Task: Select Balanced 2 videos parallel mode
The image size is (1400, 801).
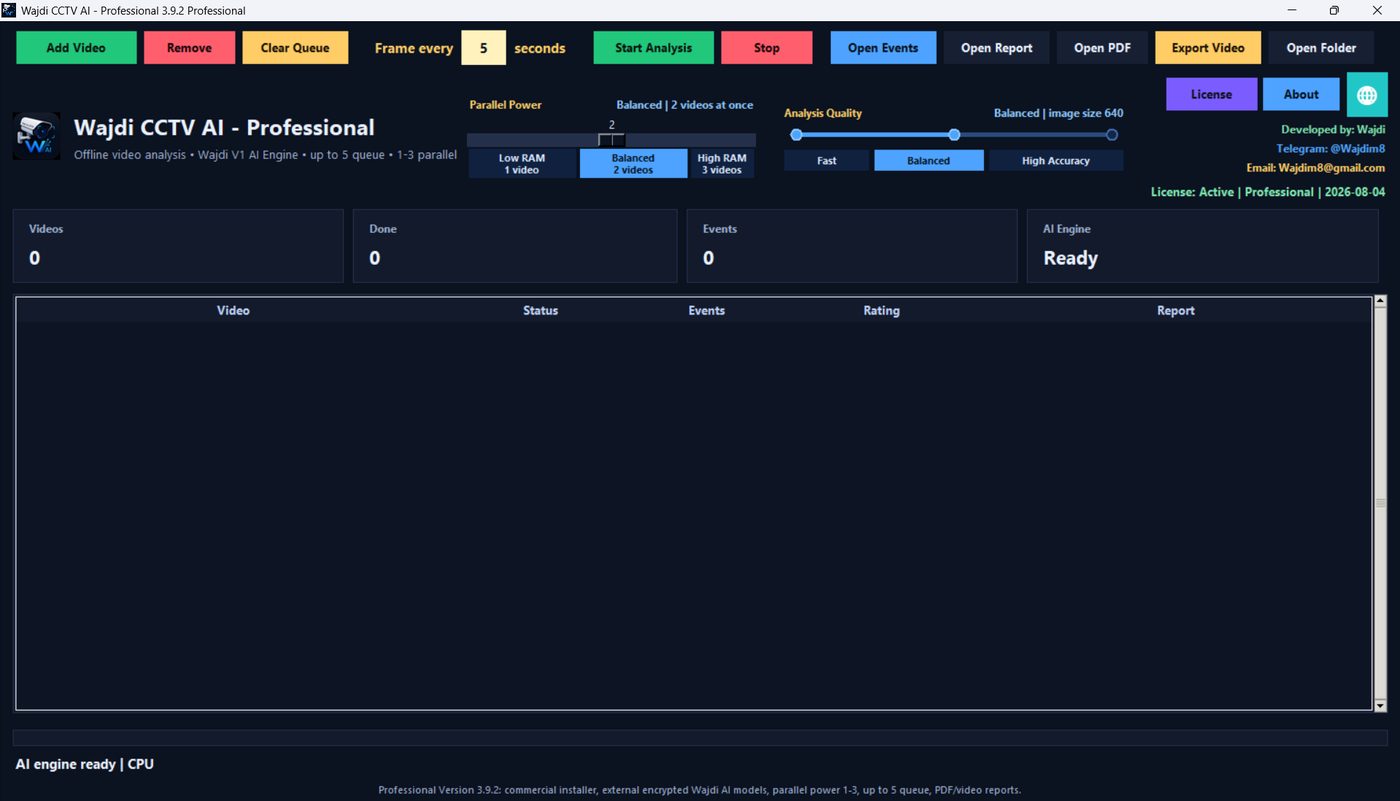Action: click(x=633, y=164)
